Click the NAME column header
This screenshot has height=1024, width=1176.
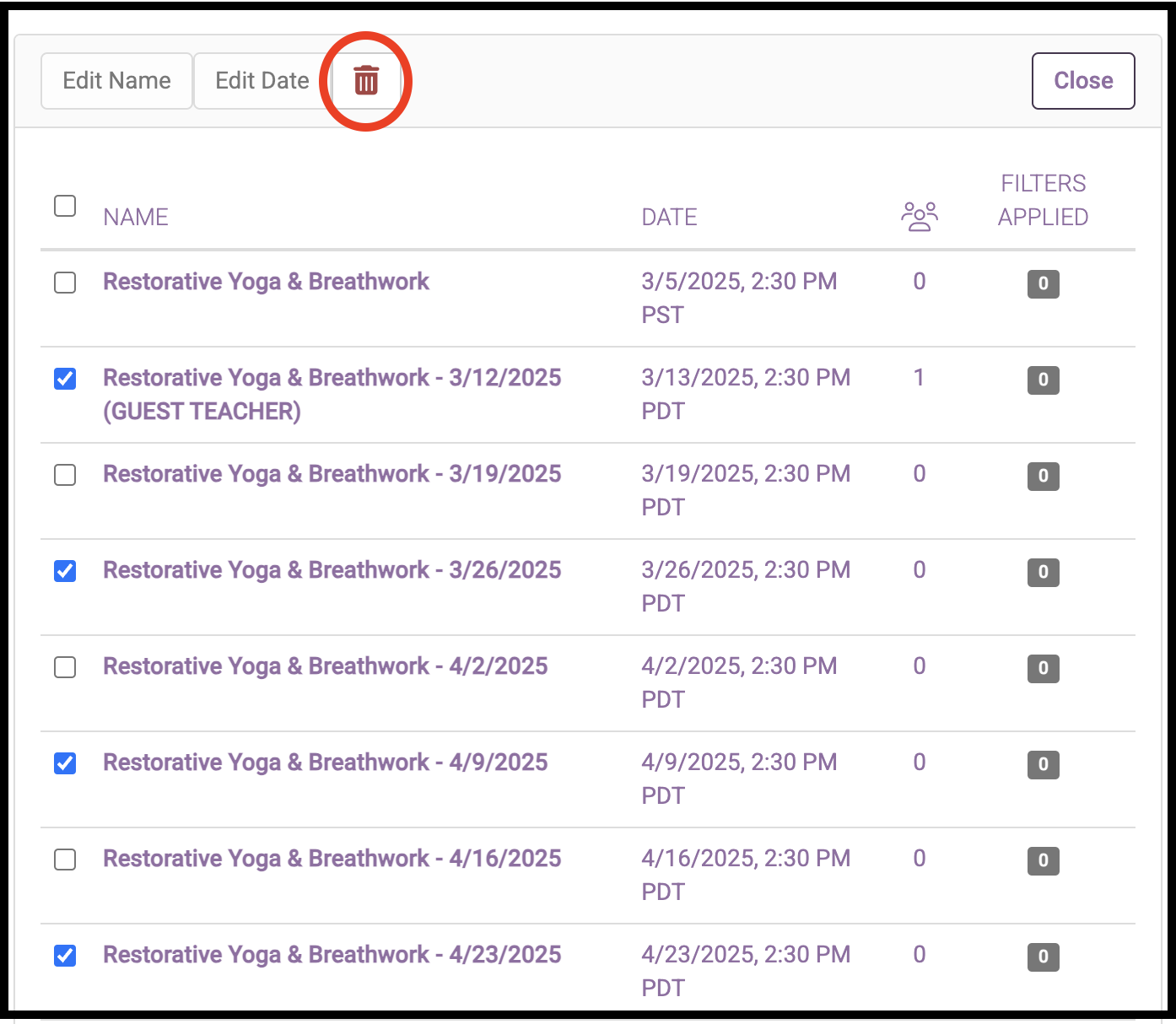[136, 218]
